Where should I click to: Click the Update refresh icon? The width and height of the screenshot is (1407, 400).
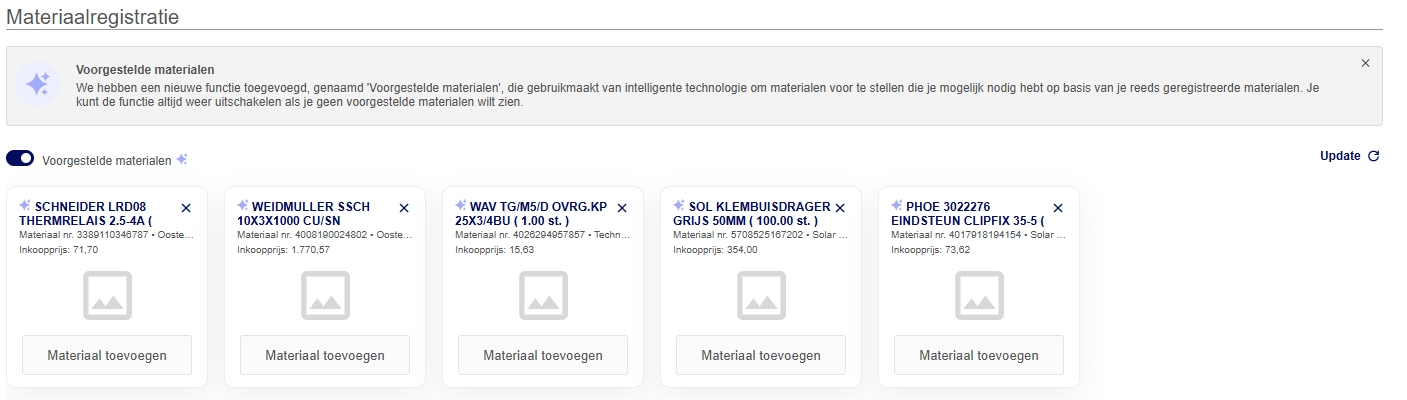coord(1373,156)
